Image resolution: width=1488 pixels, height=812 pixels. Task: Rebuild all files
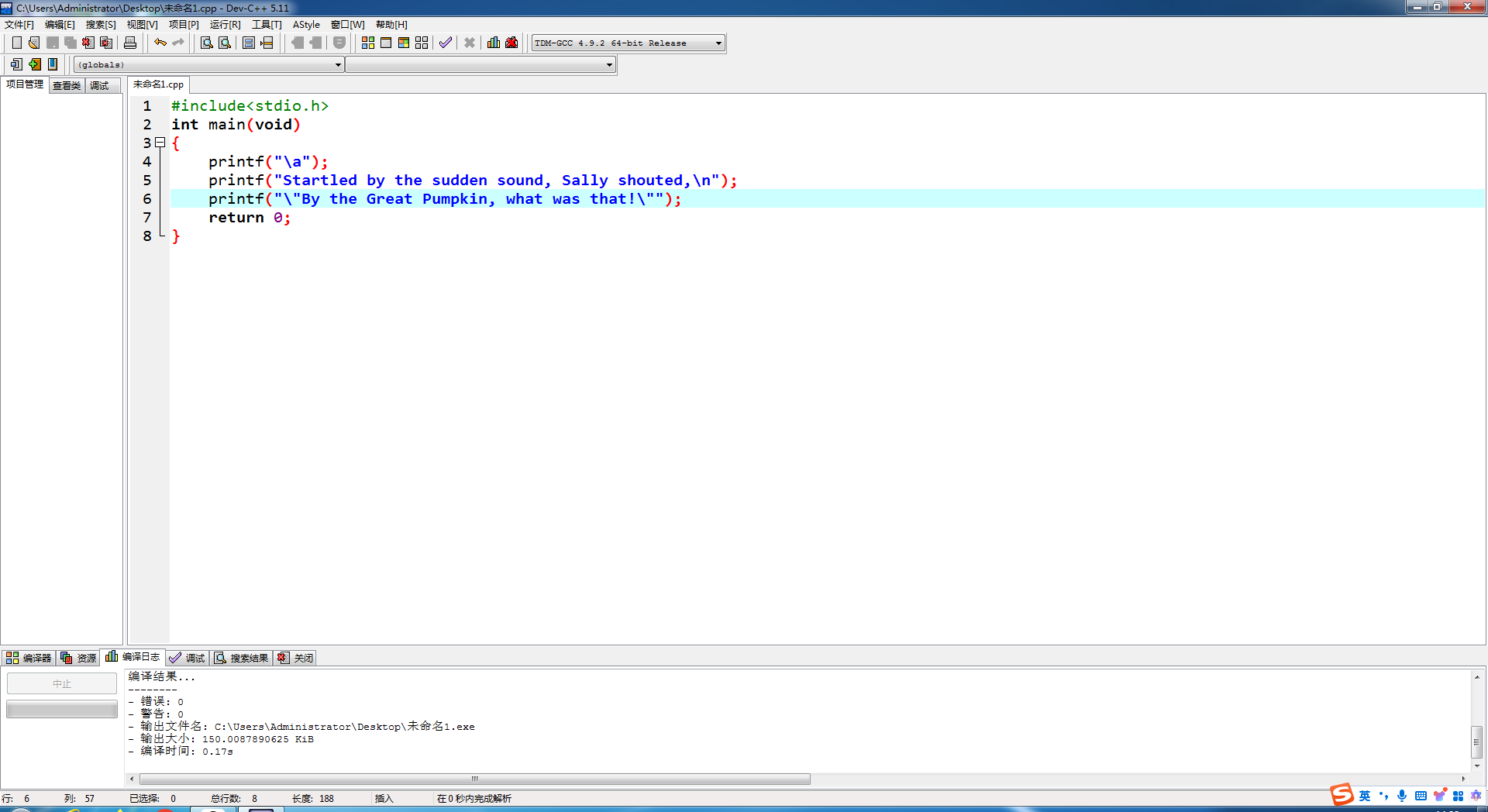click(422, 43)
